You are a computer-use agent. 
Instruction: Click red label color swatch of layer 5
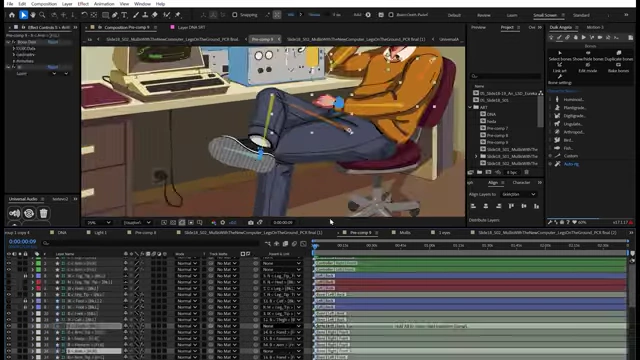[38, 282]
